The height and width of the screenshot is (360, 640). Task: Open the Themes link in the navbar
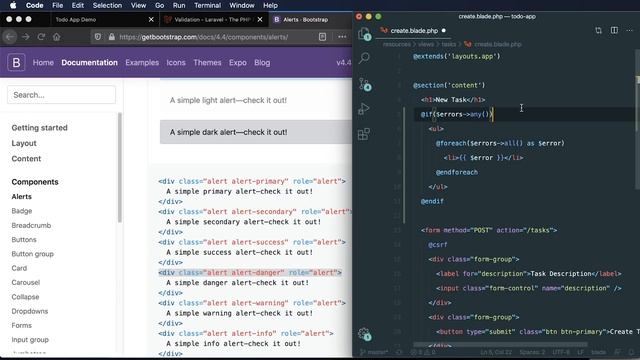pos(207,62)
